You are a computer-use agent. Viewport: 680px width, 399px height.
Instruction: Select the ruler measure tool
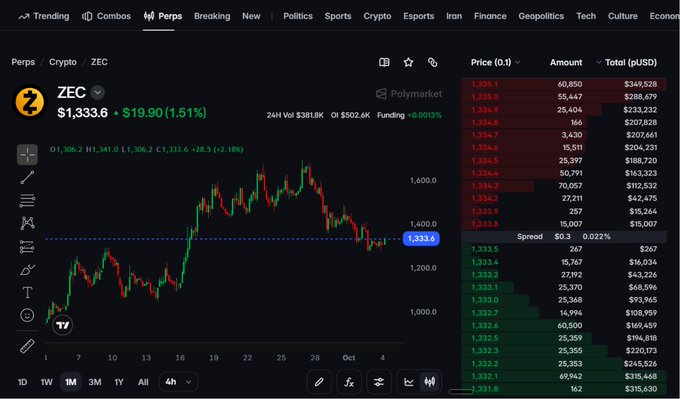tap(27, 346)
